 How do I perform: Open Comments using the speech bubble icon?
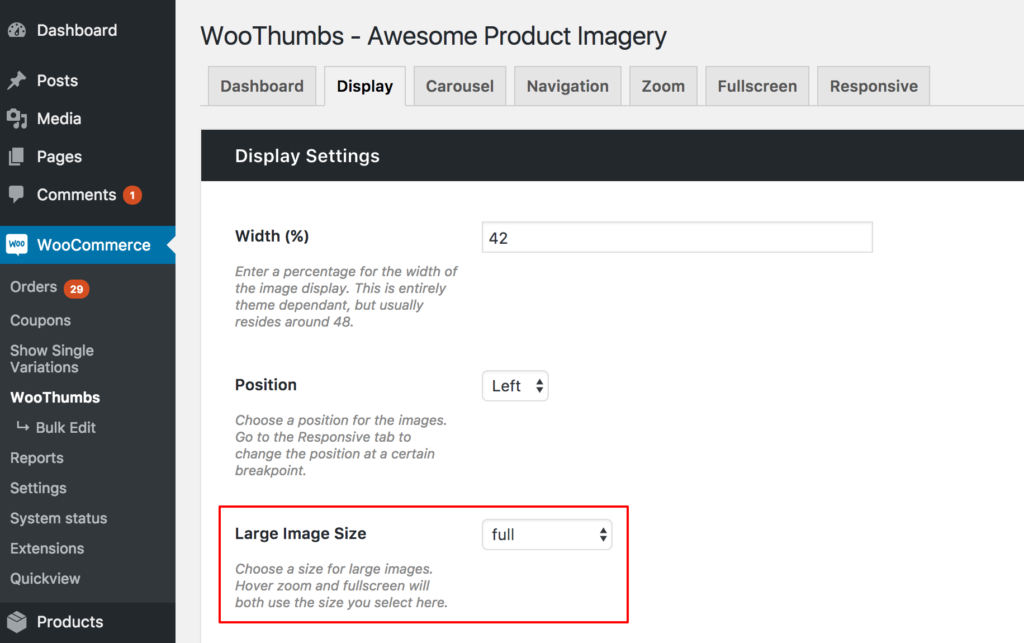[x=18, y=195]
